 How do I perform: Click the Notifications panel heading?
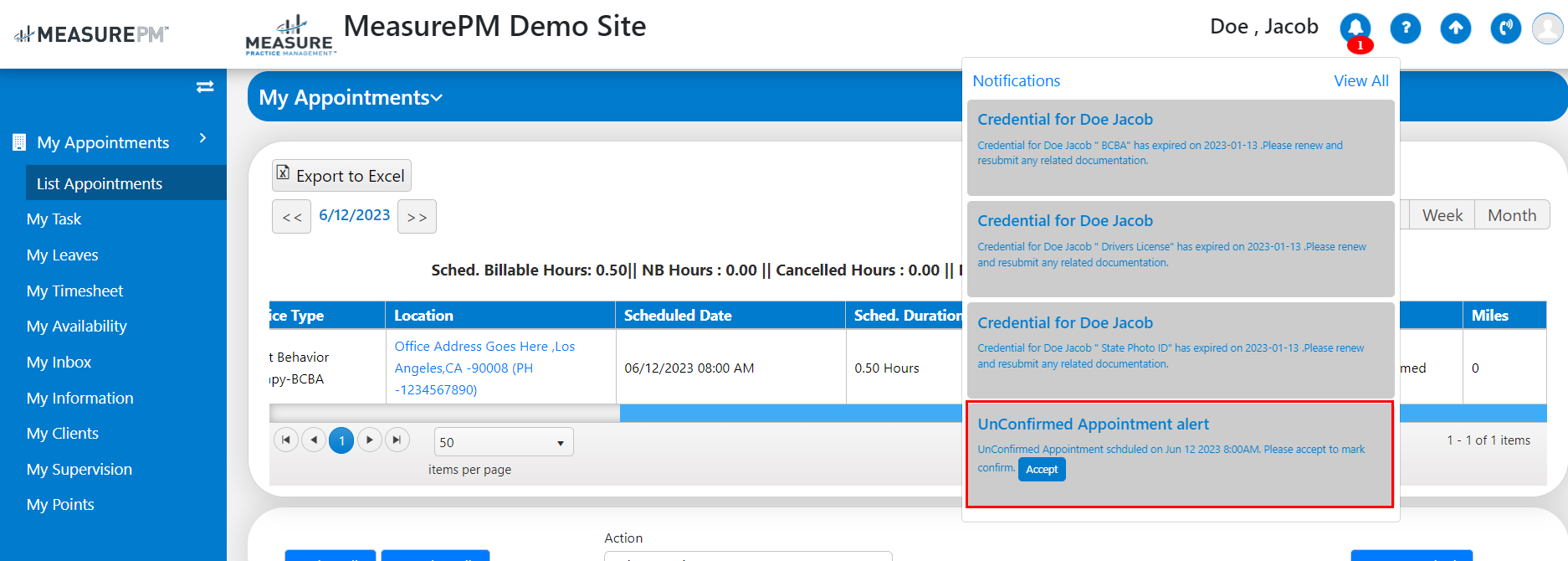(1016, 81)
